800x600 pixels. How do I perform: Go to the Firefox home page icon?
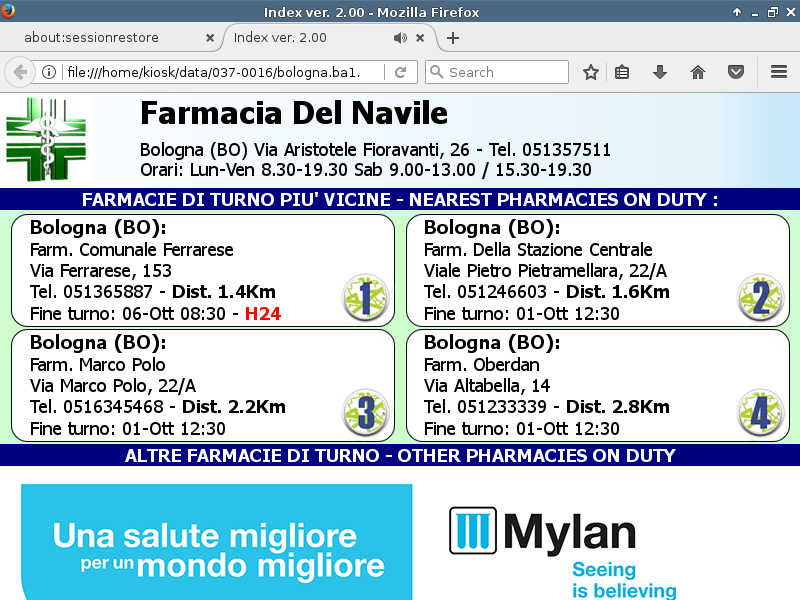[x=698, y=72]
